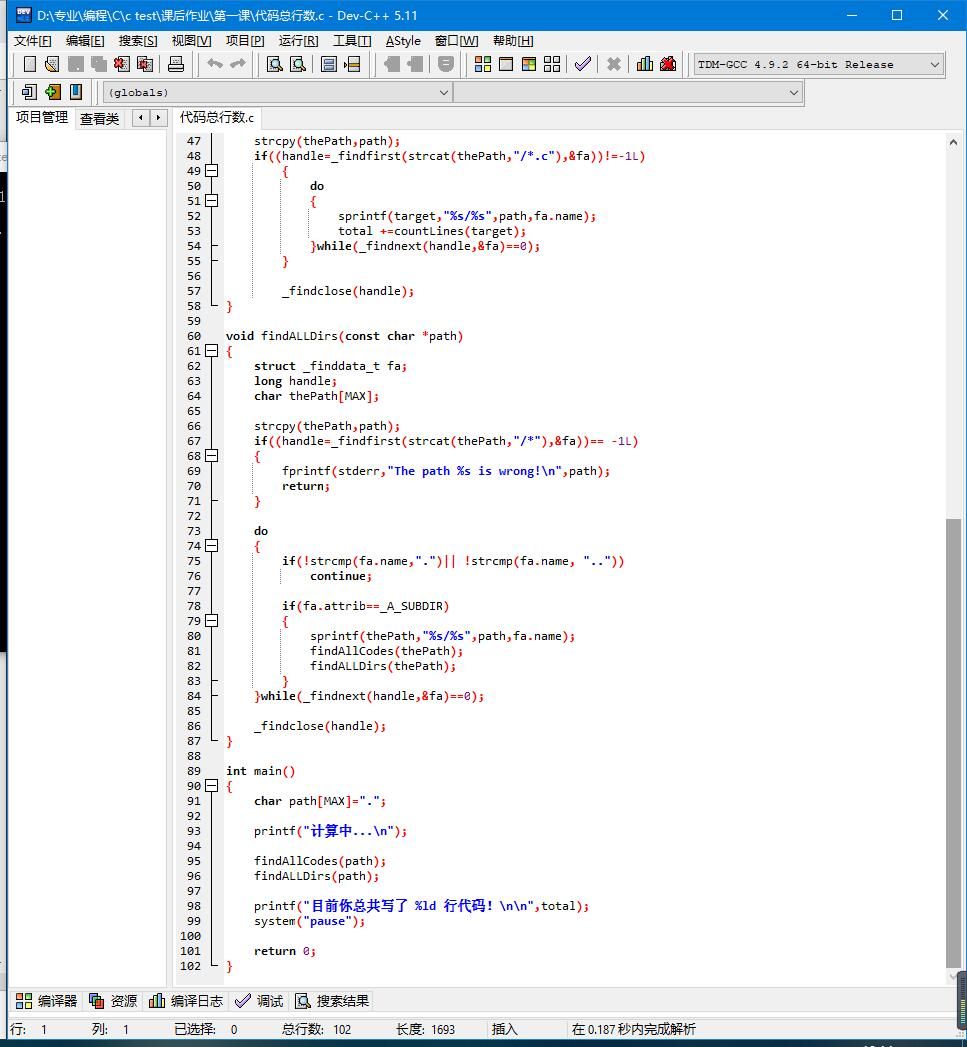967x1047 pixels.
Task: Click the Undo arrow icon
Action: tap(215, 64)
